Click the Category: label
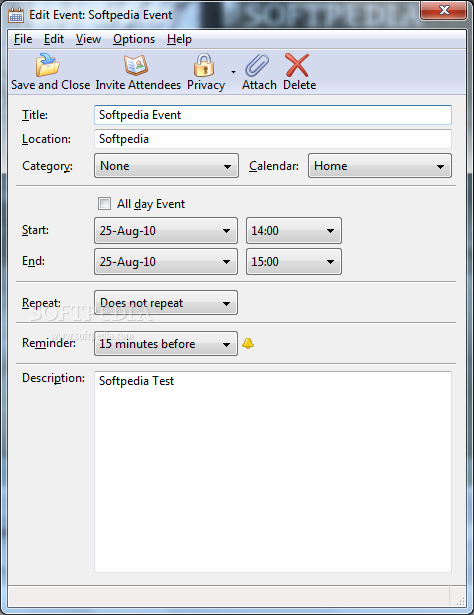 (47, 166)
